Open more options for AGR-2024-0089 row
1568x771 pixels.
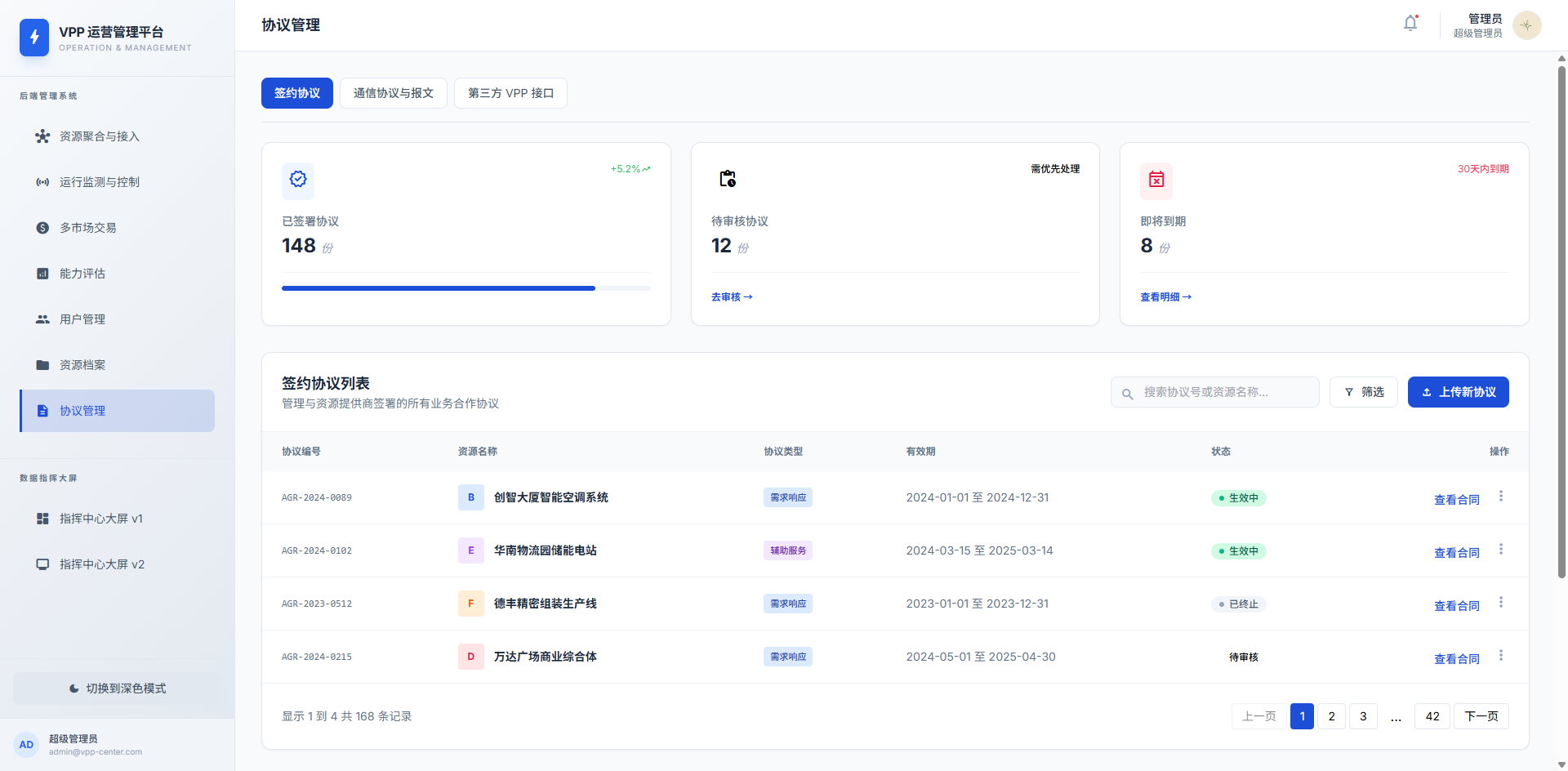1501,497
